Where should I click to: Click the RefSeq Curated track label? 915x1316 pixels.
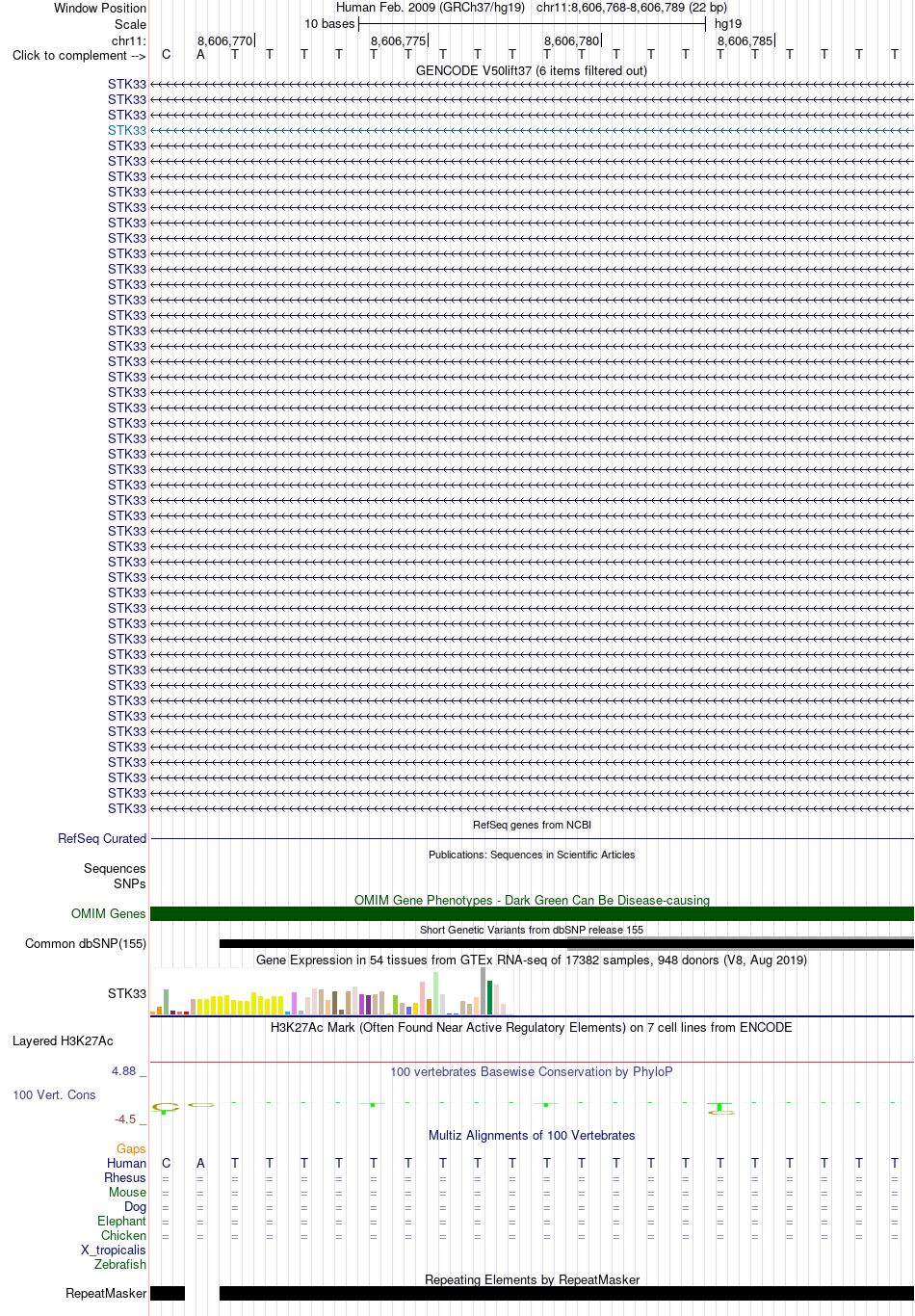(102, 838)
